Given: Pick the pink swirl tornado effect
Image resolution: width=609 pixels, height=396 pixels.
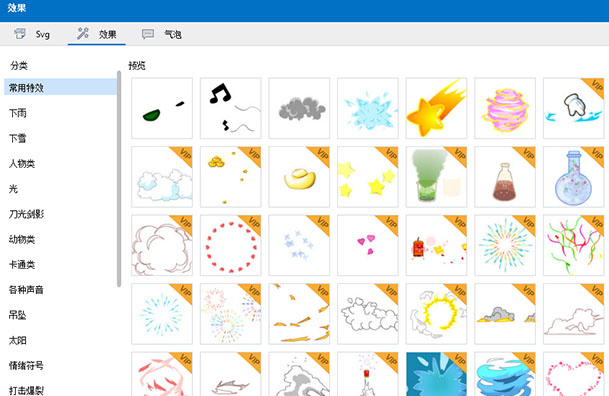Looking at the screenshot, I should [x=505, y=108].
